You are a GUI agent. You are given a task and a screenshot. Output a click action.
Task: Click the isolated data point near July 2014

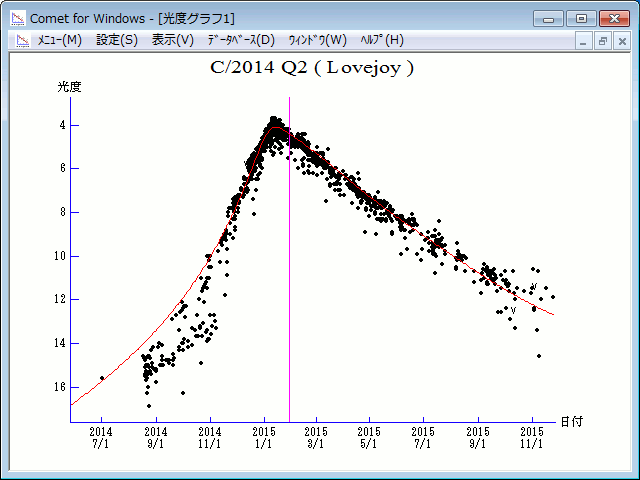point(102,378)
